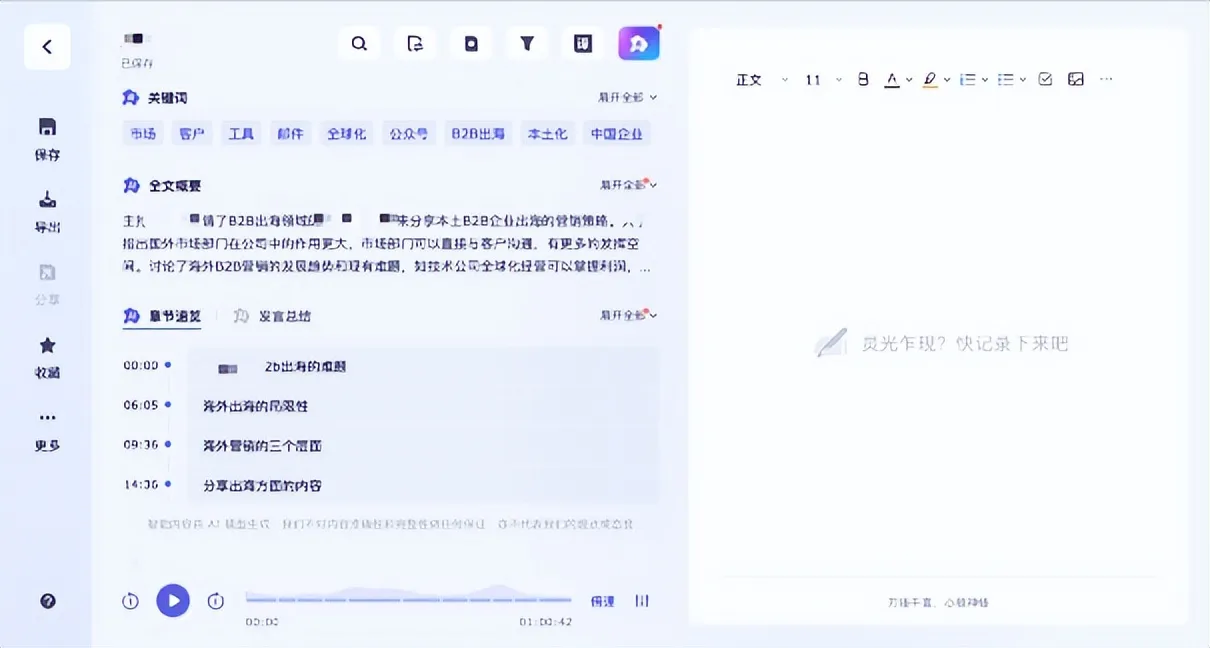Click the dark rounded square icon in top toolbar
The image size is (1210, 648).
471,43
